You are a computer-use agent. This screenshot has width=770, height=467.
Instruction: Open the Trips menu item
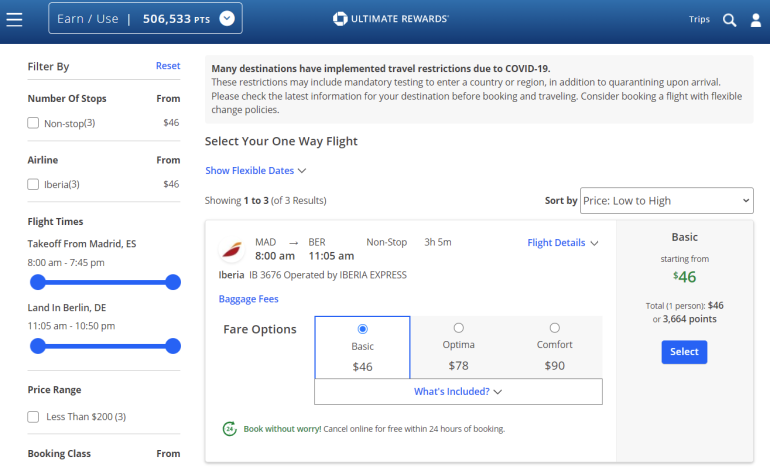699,19
